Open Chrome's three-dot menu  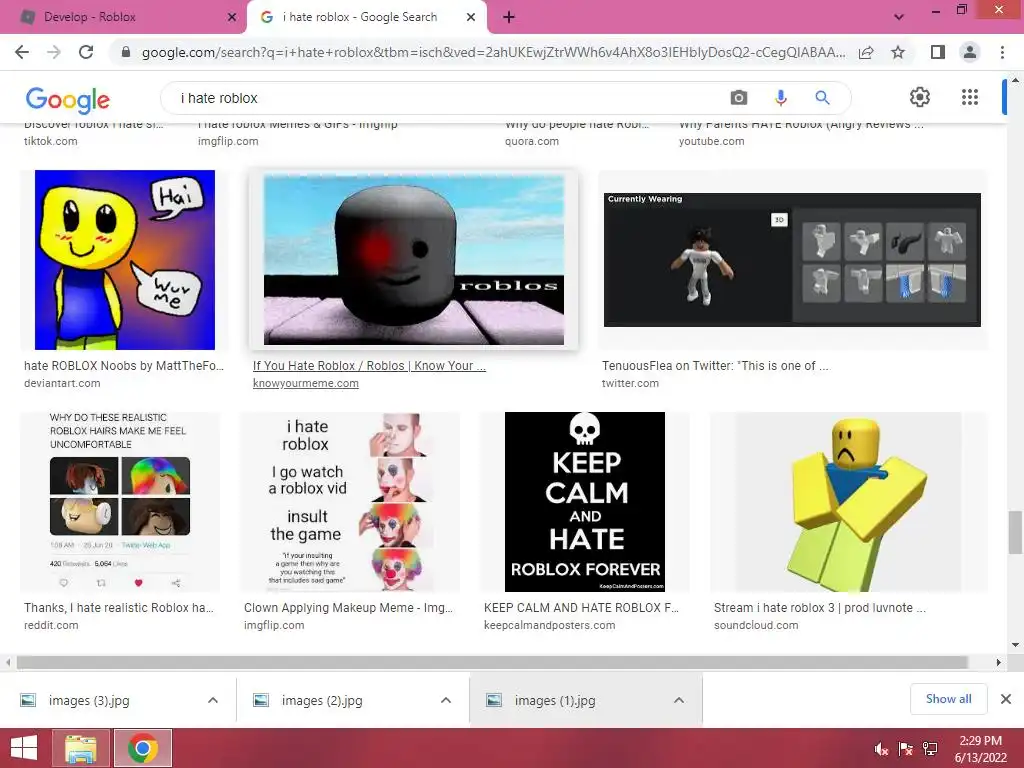tap(1002, 52)
